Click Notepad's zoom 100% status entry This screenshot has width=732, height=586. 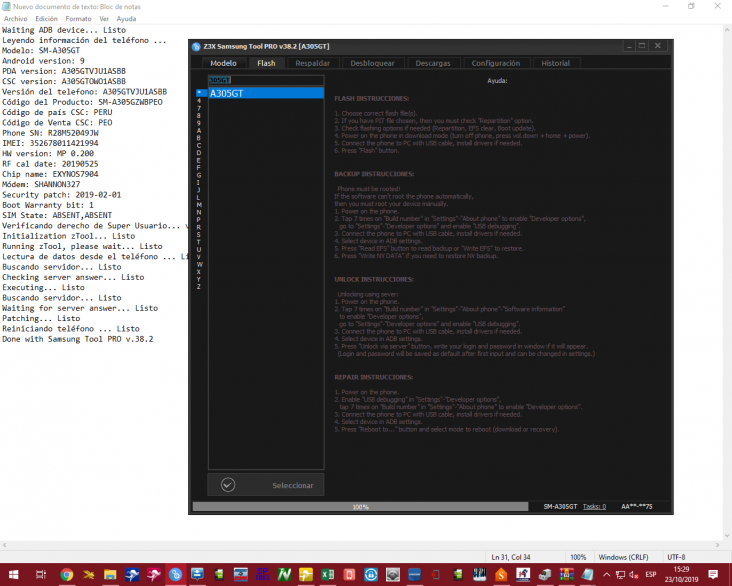578,557
